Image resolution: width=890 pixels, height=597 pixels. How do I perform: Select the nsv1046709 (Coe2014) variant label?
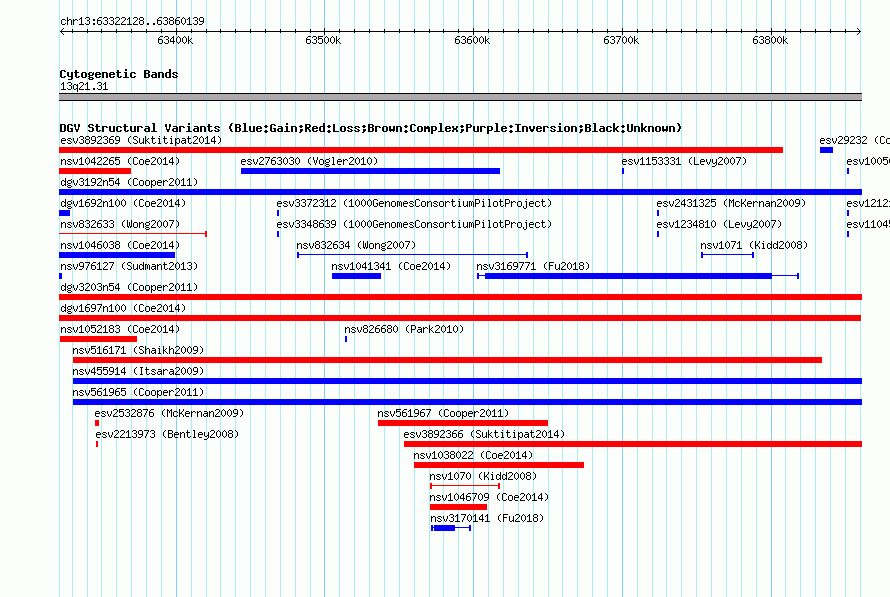point(489,497)
